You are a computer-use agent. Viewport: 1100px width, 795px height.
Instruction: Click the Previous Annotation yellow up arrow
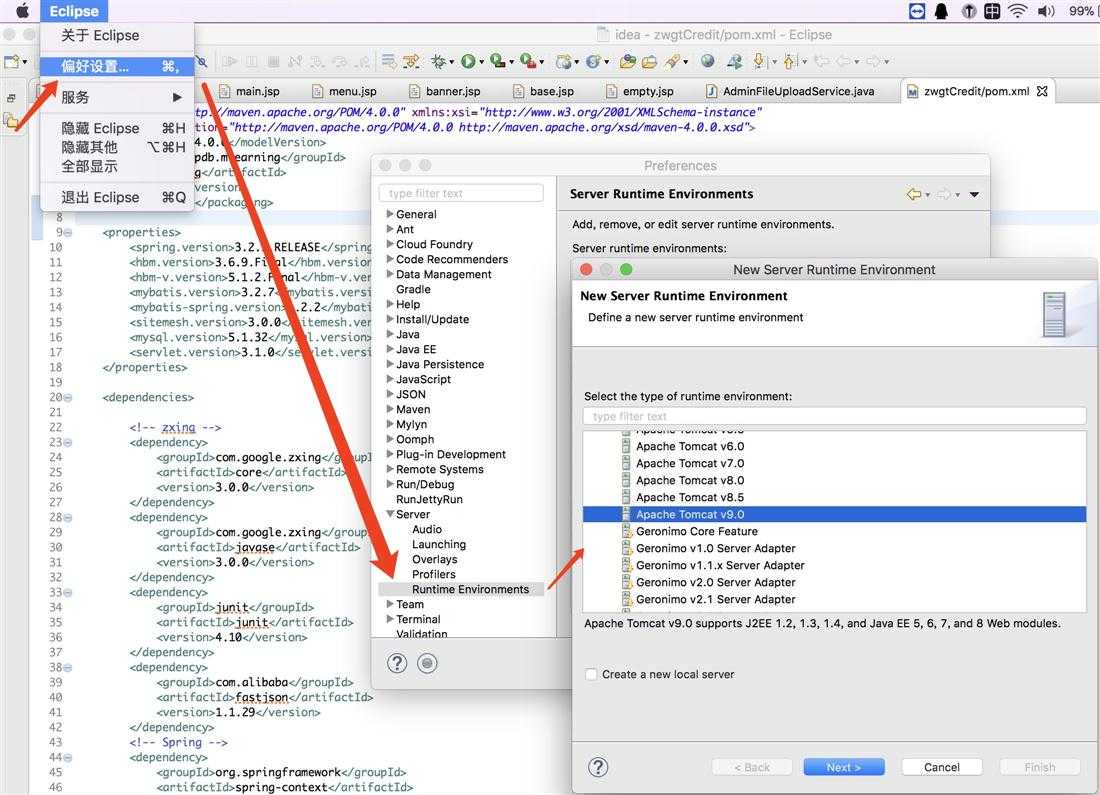click(789, 62)
